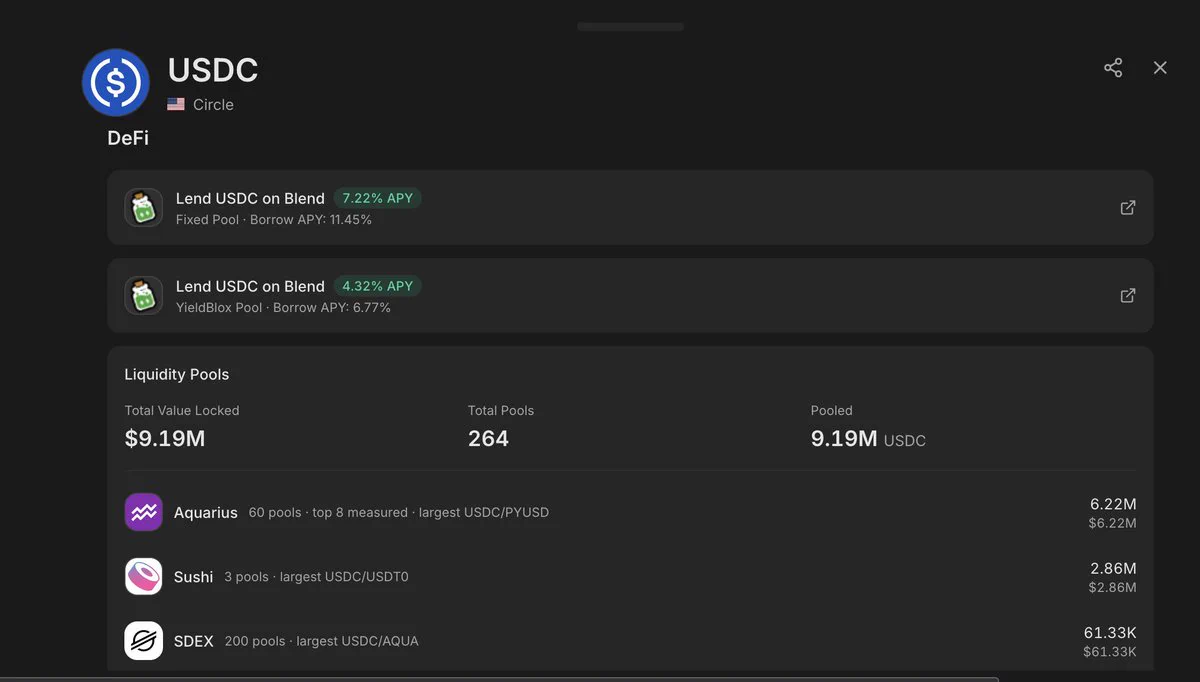Click the DeFi section heading
Screen dimensions: 1200x682
click(x=128, y=138)
